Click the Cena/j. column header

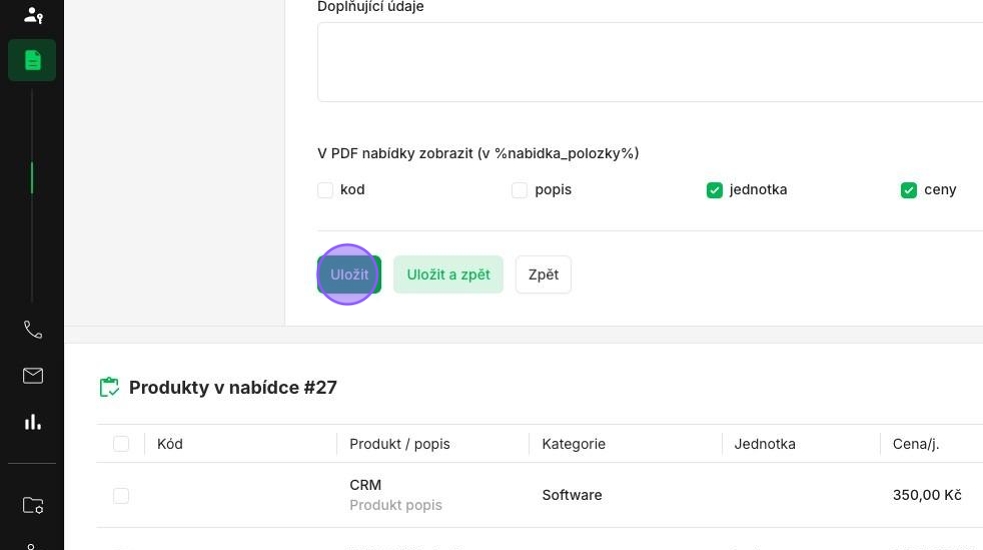coord(916,444)
